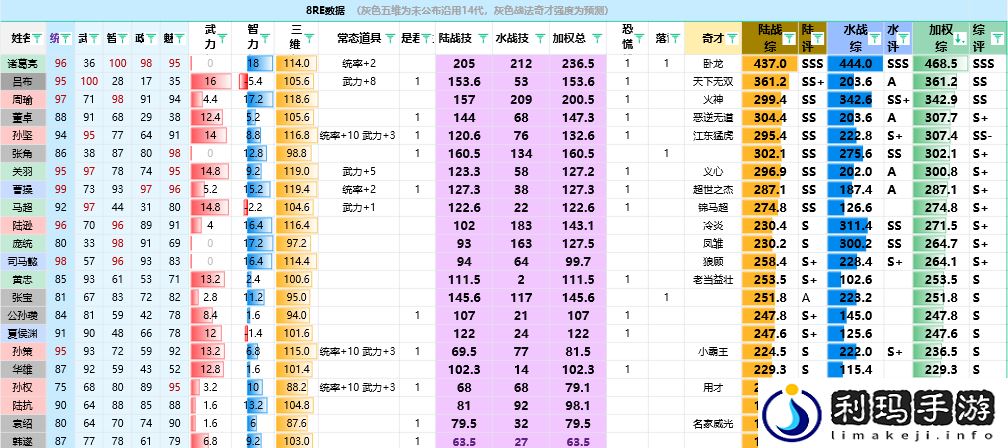Select the 庞统 name cell

tap(23, 244)
